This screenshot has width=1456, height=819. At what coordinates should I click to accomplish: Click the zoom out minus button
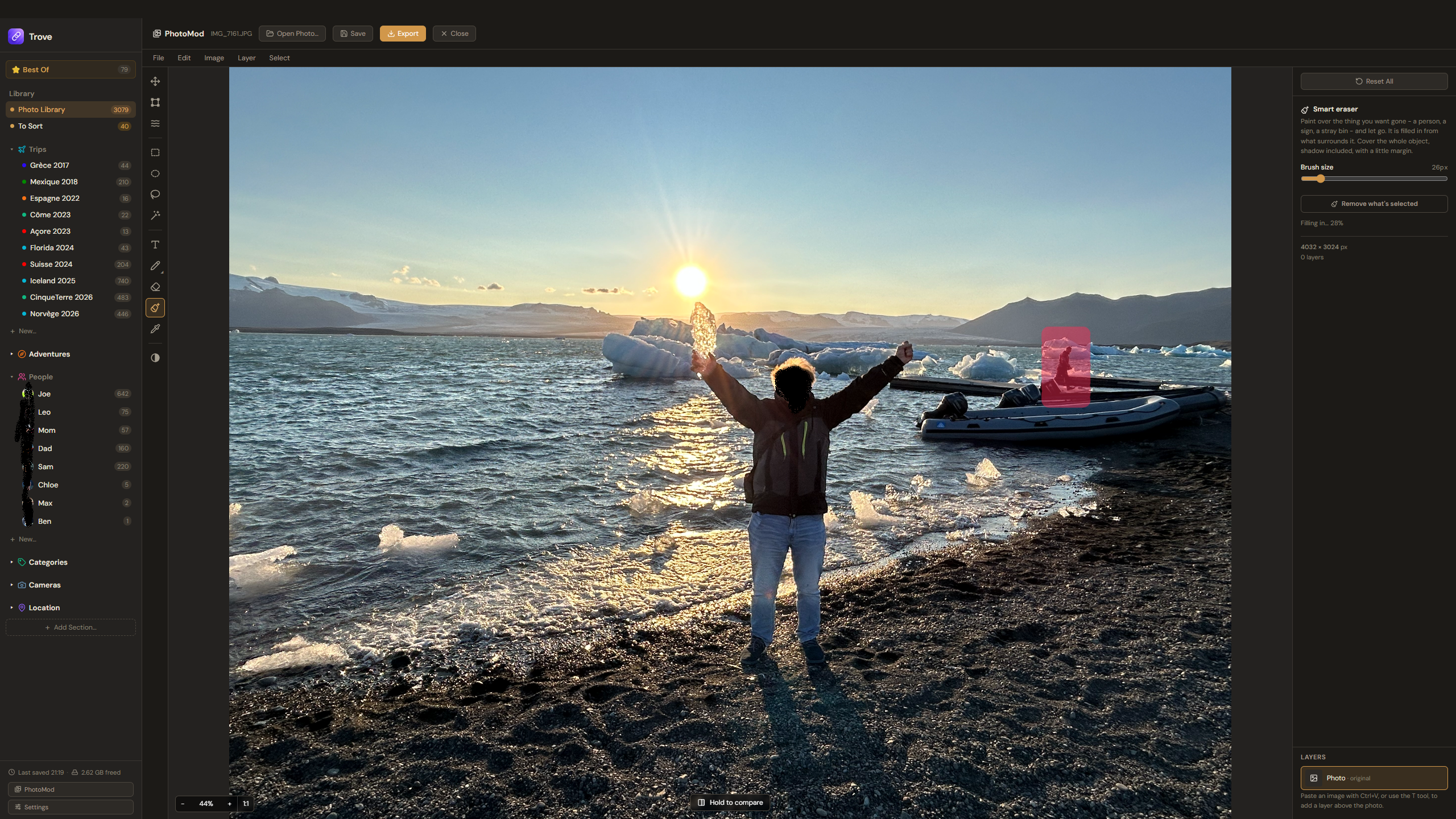tap(183, 804)
